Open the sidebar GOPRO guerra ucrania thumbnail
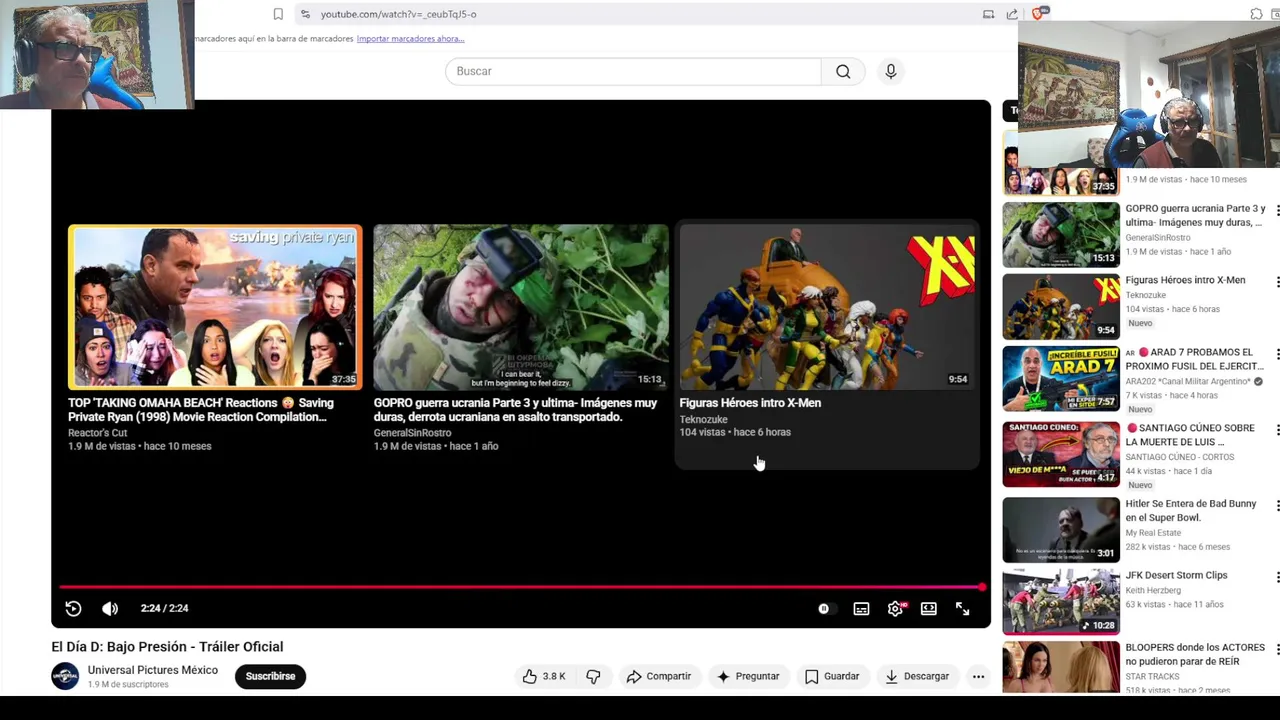This screenshot has height=720, width=1280. click(x=1061, y=235)
